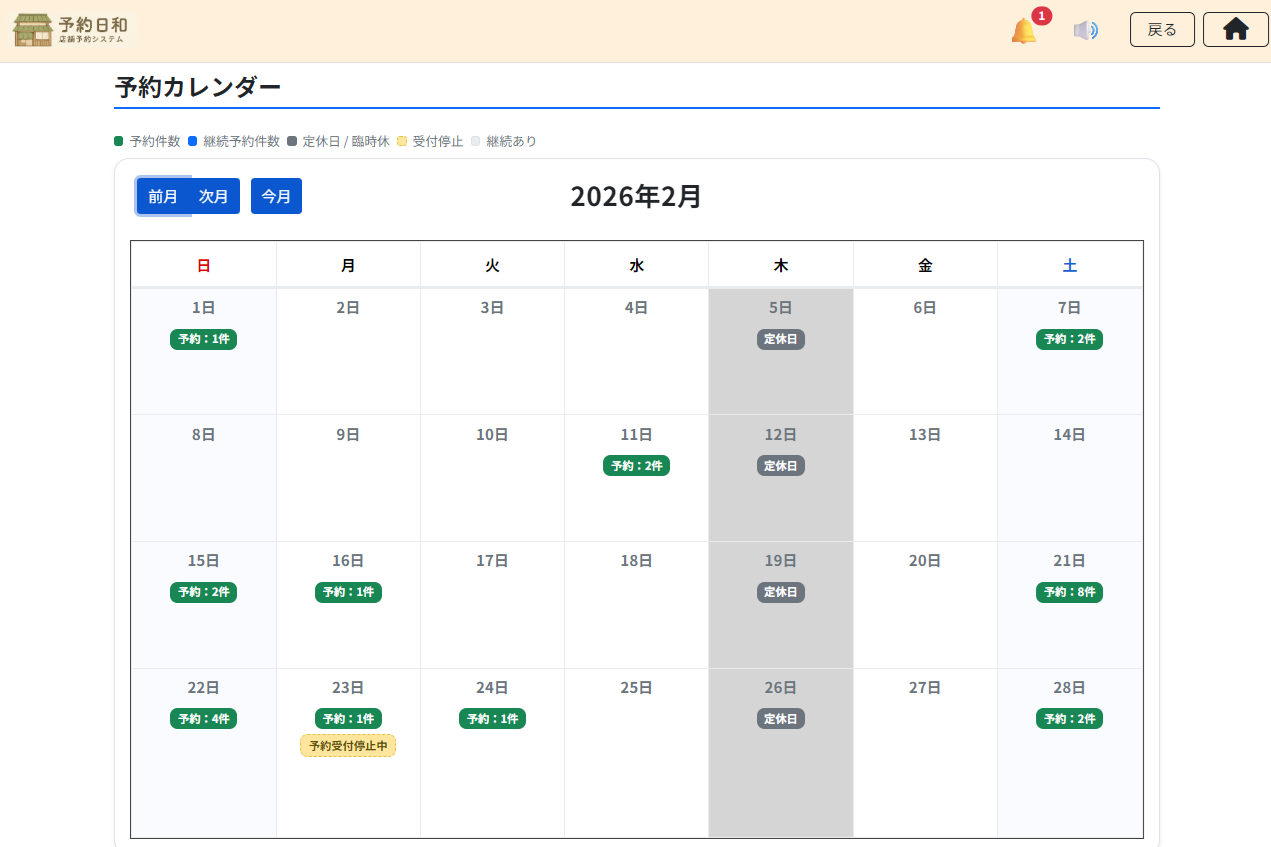Click 定休日 badge on 19日
Screen dimensions: 1271x847
tap(781, 592)
